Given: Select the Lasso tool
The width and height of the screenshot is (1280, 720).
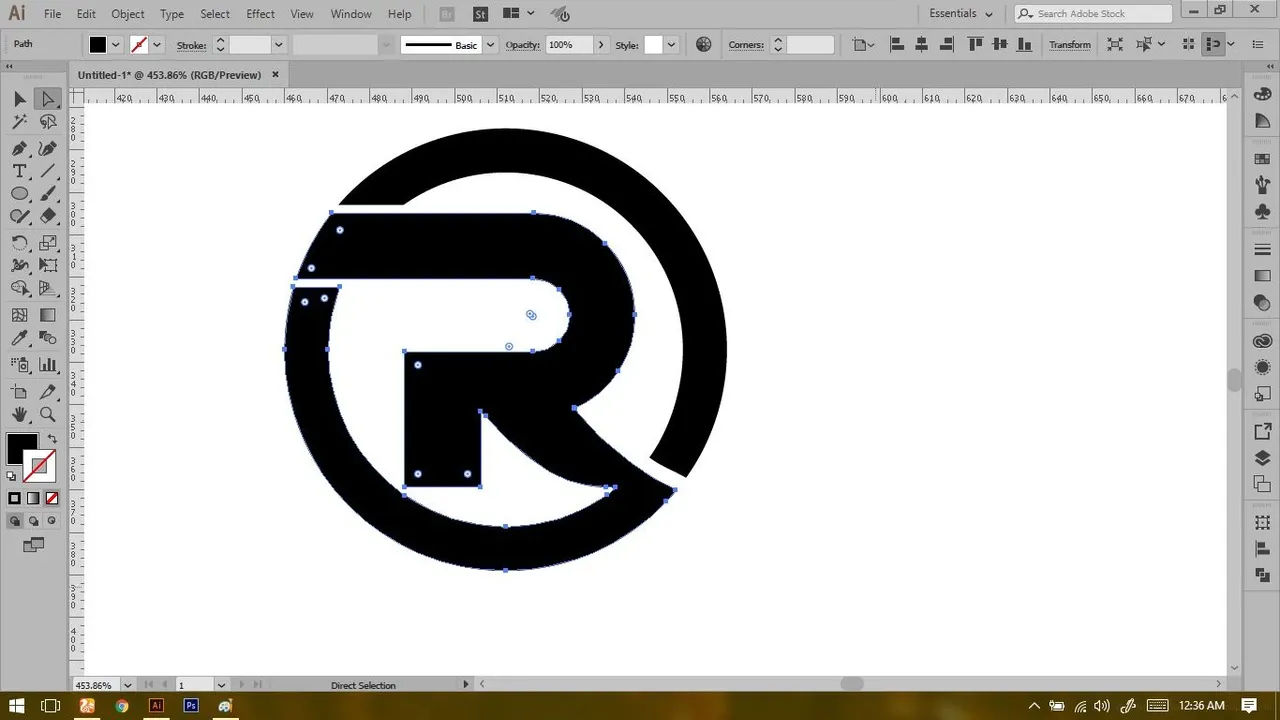Looking at the screenshot, I should pos(47,122).
